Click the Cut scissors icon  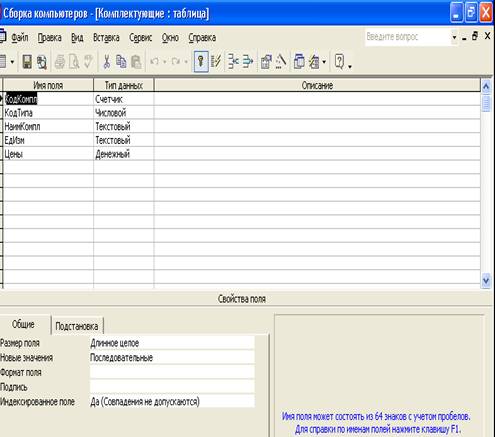(107, 62)
